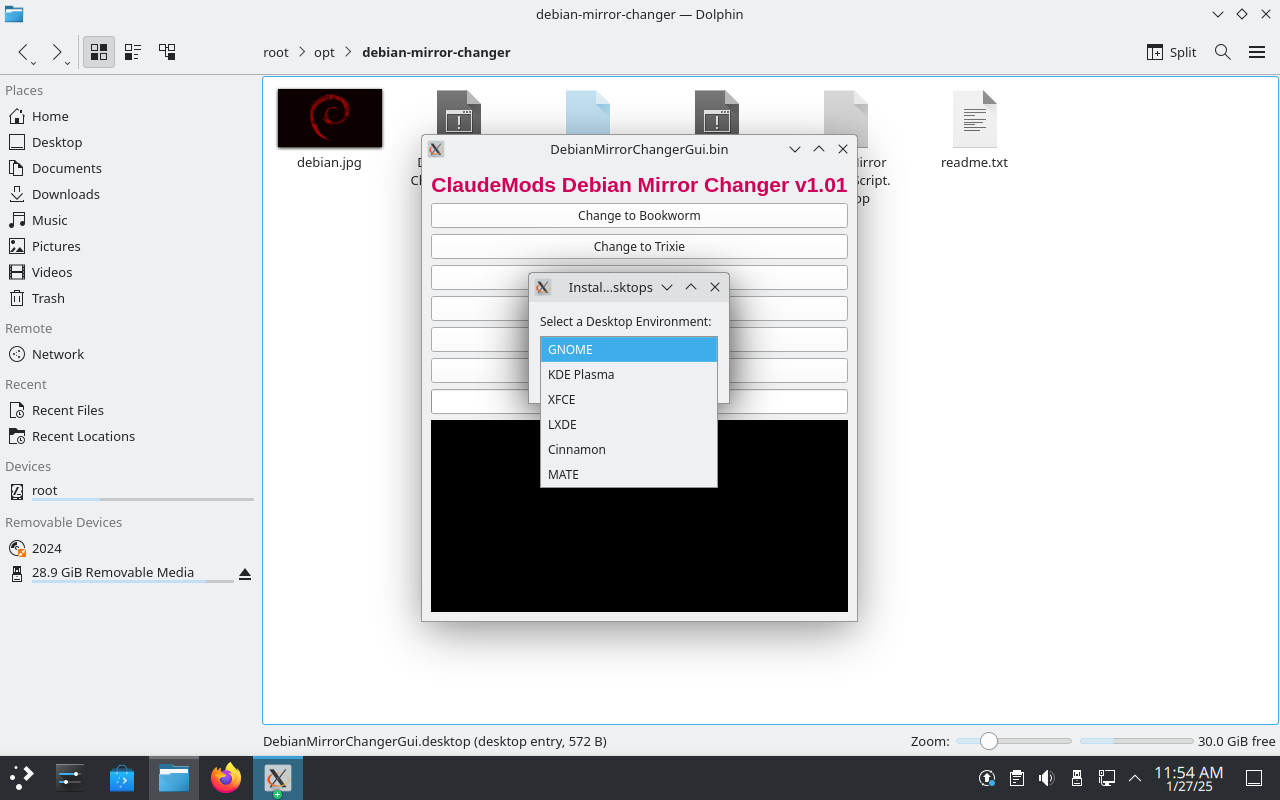
Task: Launch Firefox from taskbar
Action: tap(226, 777)
